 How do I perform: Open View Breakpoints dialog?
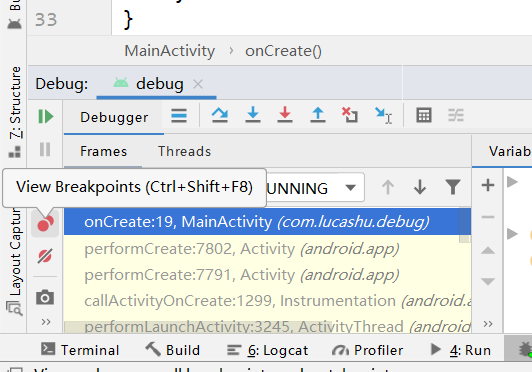(45, 223)
